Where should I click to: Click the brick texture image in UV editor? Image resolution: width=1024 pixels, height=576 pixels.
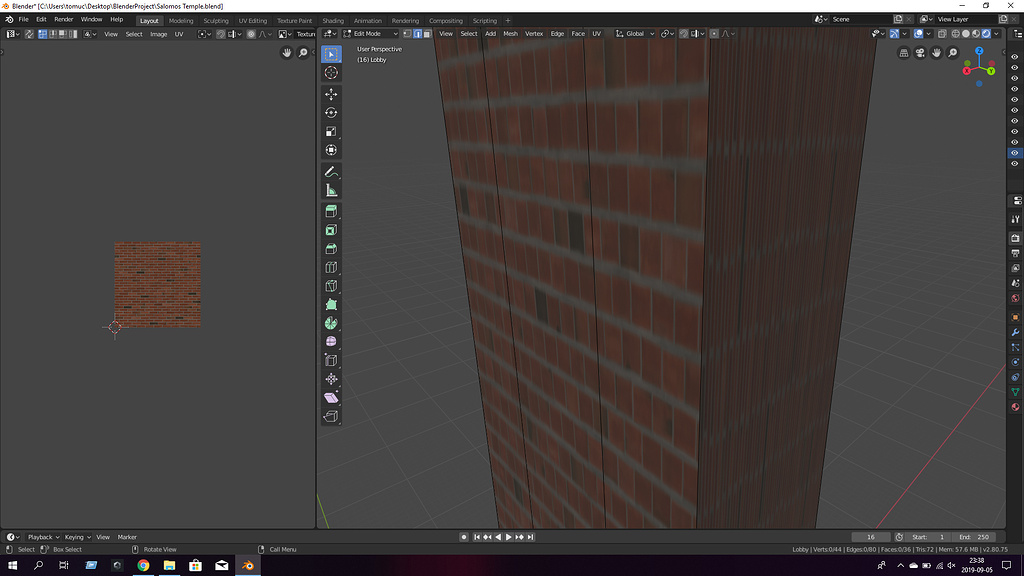tap(157, 285)
